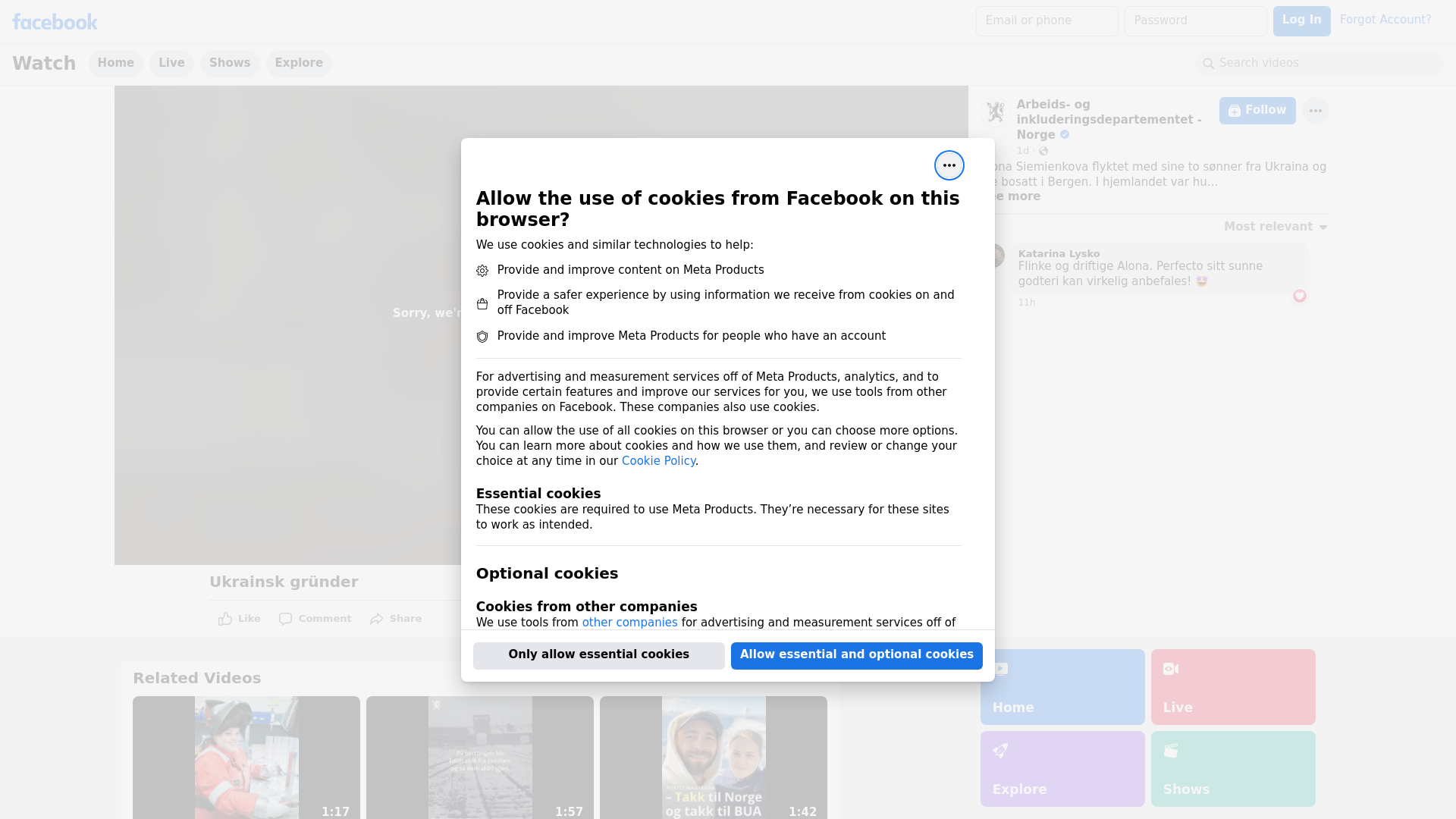Click the Comment speech bubble icon
The height and width of the screenshot is (819, 1456).
[x=285, y=619]
